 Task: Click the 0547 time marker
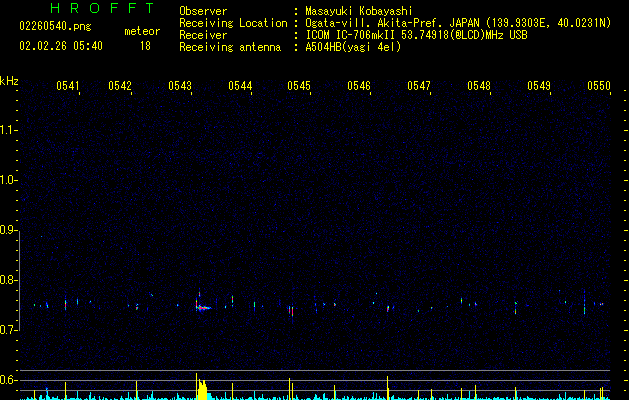point(419,86)
